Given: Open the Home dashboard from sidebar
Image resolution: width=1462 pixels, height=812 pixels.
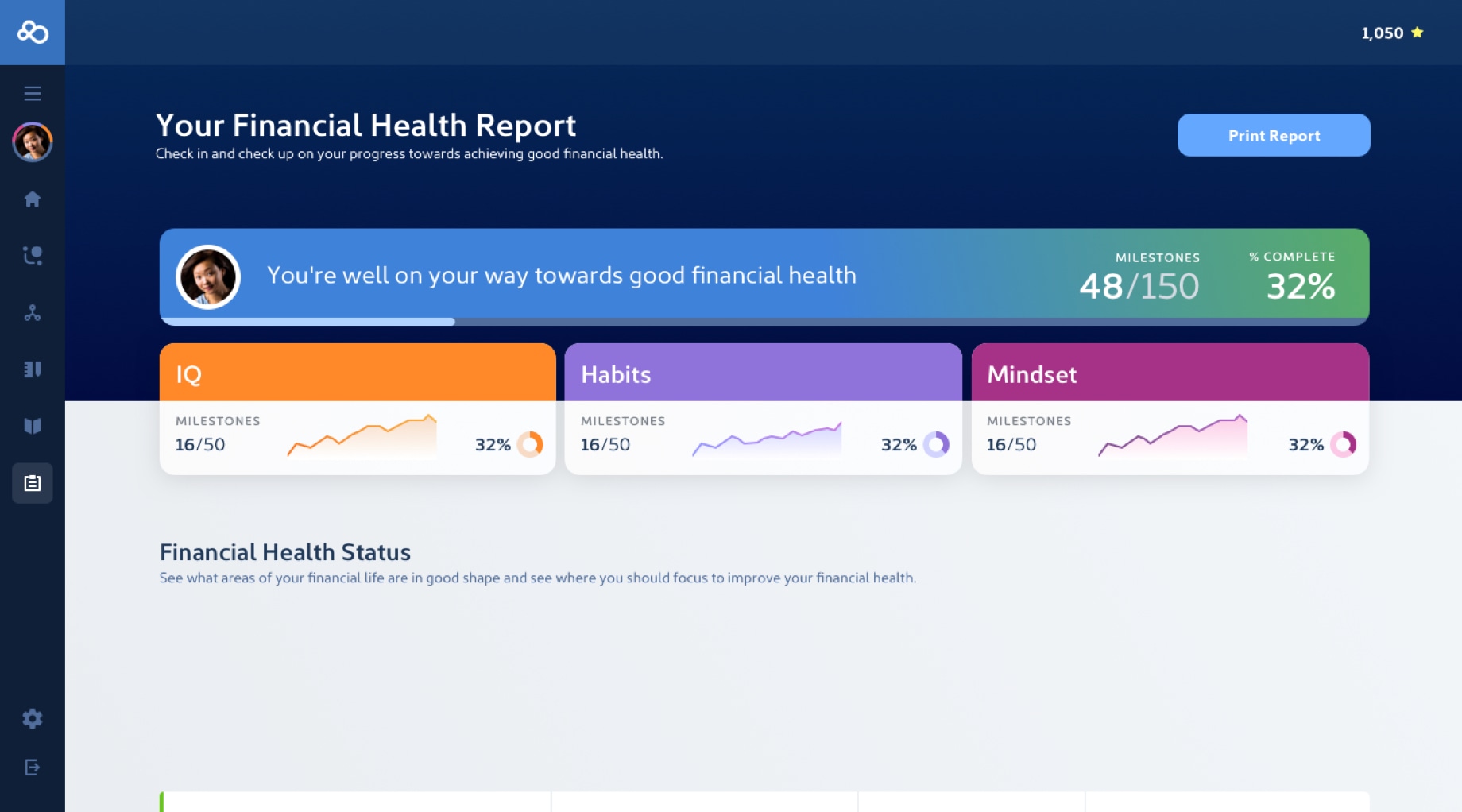Looking at the screenshot, I should (x=32, y=199).
